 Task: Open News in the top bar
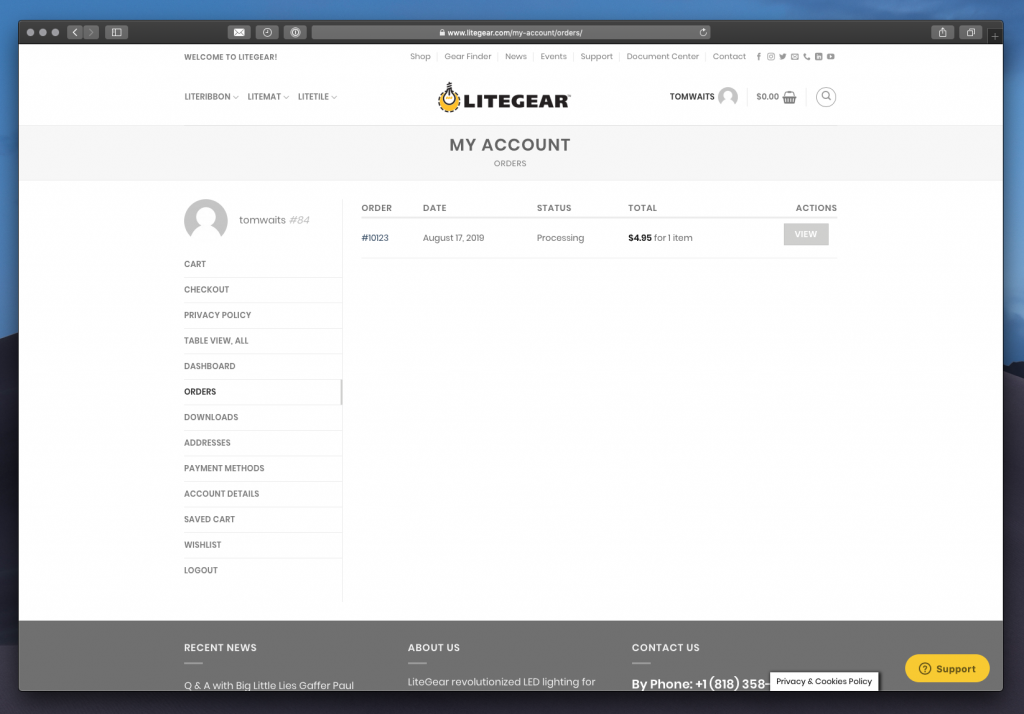515,57
